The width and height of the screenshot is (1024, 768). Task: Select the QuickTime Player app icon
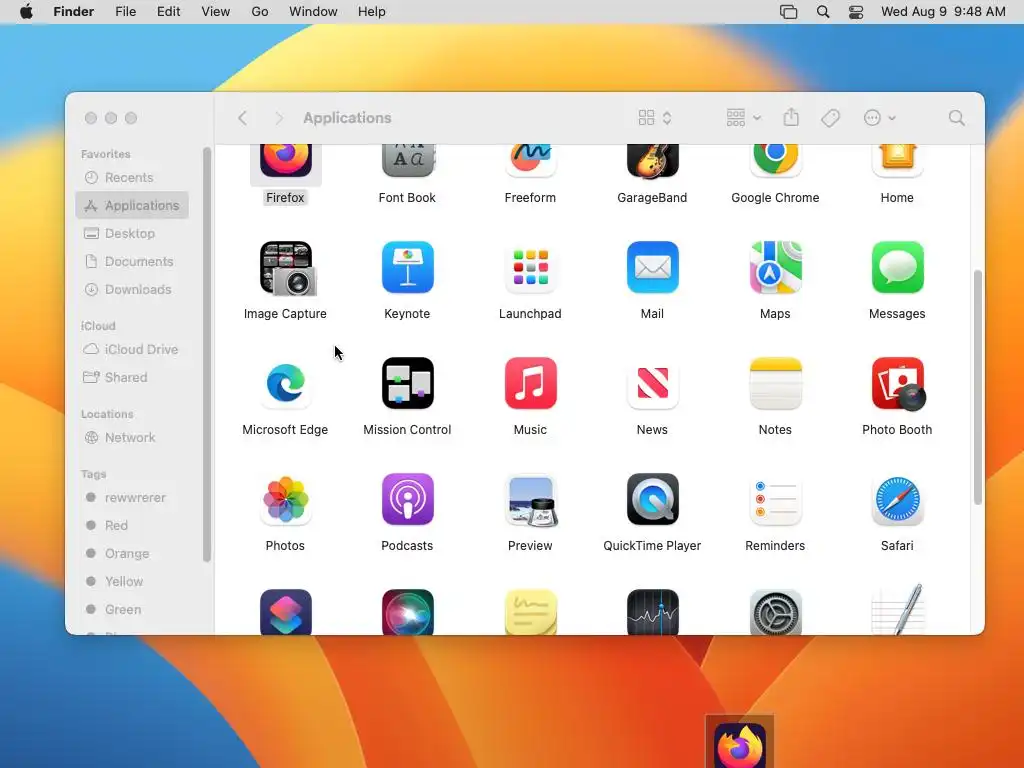point(652,500)
